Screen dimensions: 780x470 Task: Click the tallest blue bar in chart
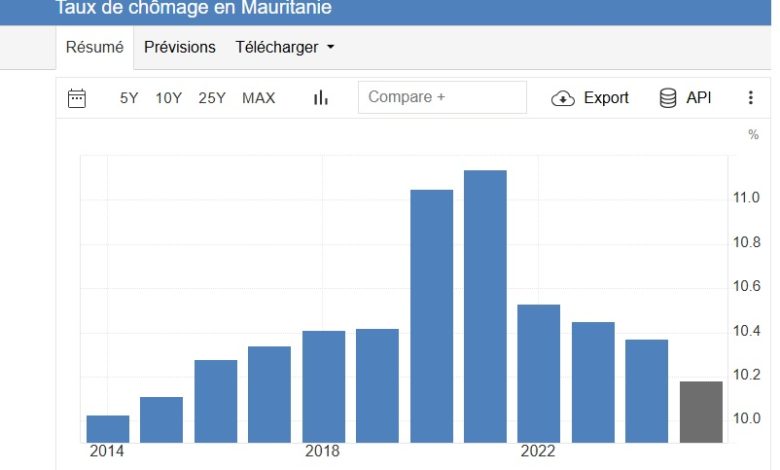tap(486, 305)
